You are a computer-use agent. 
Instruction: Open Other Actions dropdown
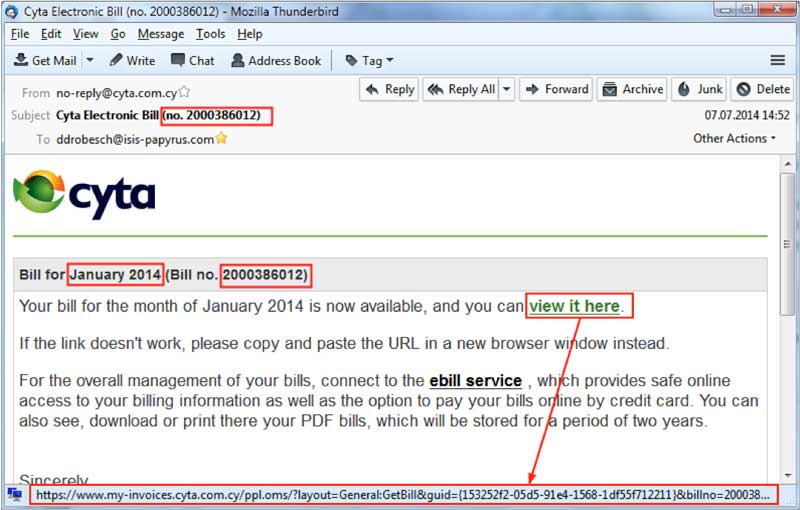click(x=734, y=139)
